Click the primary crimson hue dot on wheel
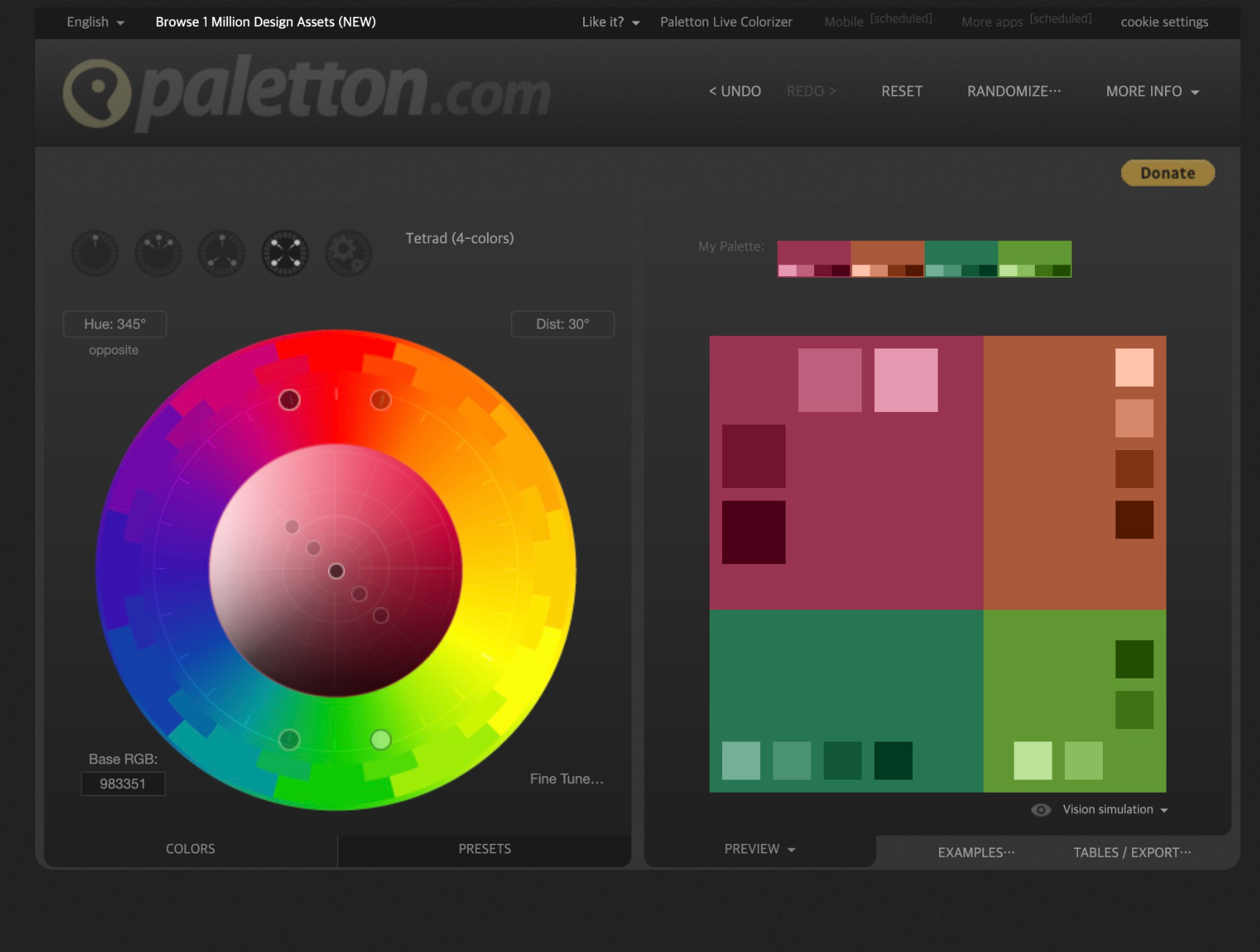 point(289,400)
